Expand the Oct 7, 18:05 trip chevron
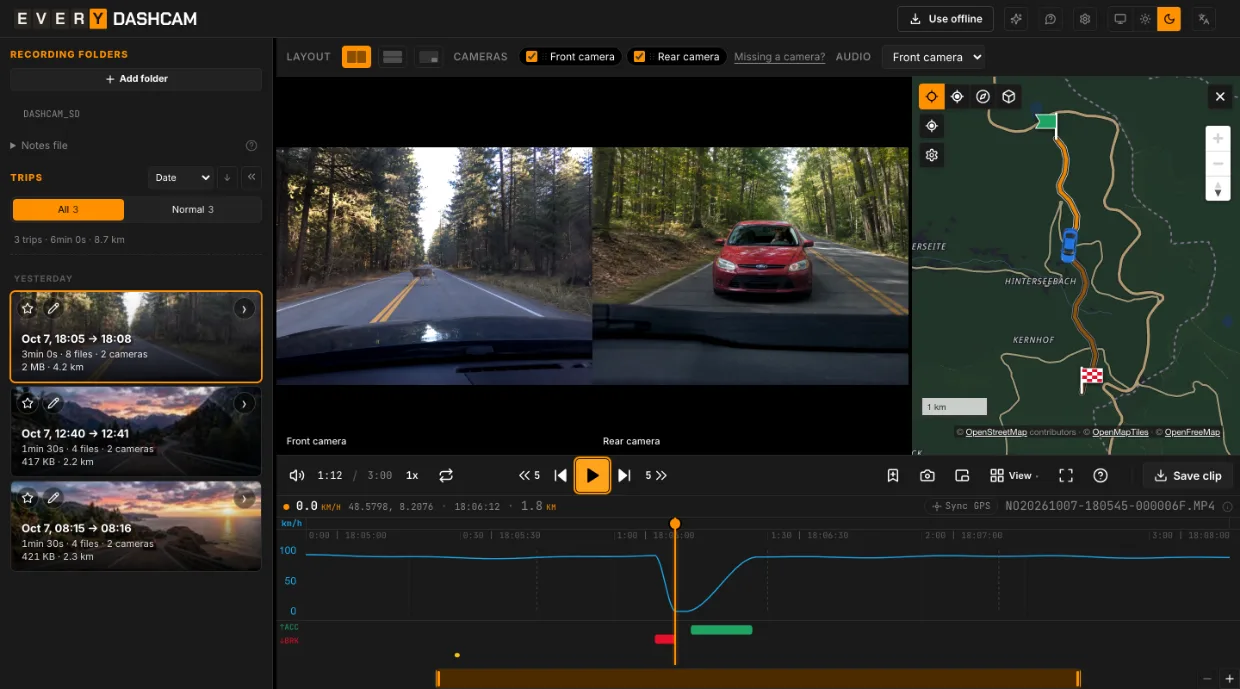Screen dimensions: 1240x689 [244, 309]
